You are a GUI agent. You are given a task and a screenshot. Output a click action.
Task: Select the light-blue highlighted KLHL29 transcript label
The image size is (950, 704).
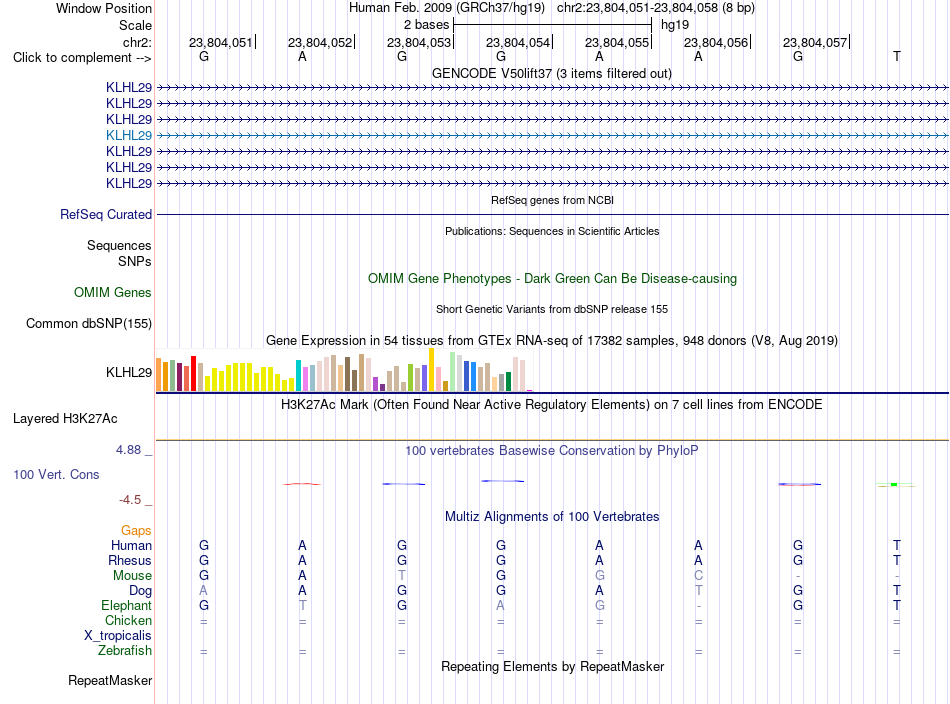pyautogui.click(x=129, y=135)
